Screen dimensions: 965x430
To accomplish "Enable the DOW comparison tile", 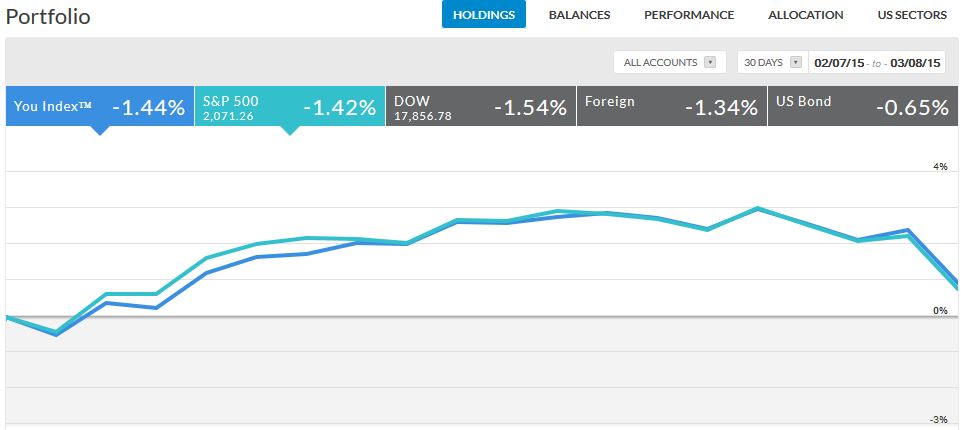I will tap(480, 107).
